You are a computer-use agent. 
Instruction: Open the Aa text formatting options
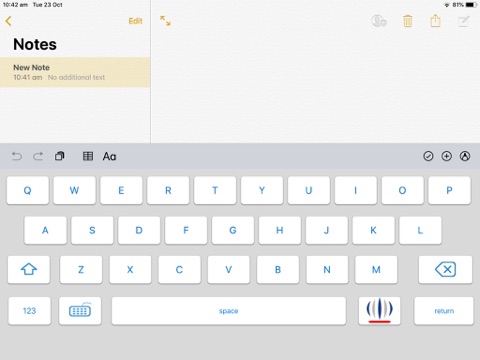pyautogui.click(x=109, y=156)
